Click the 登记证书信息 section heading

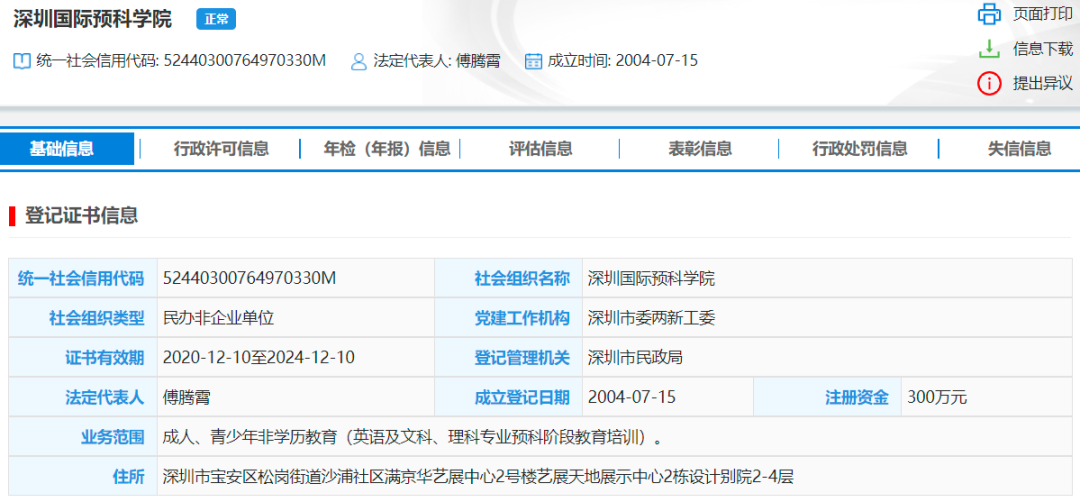[81, 215]
